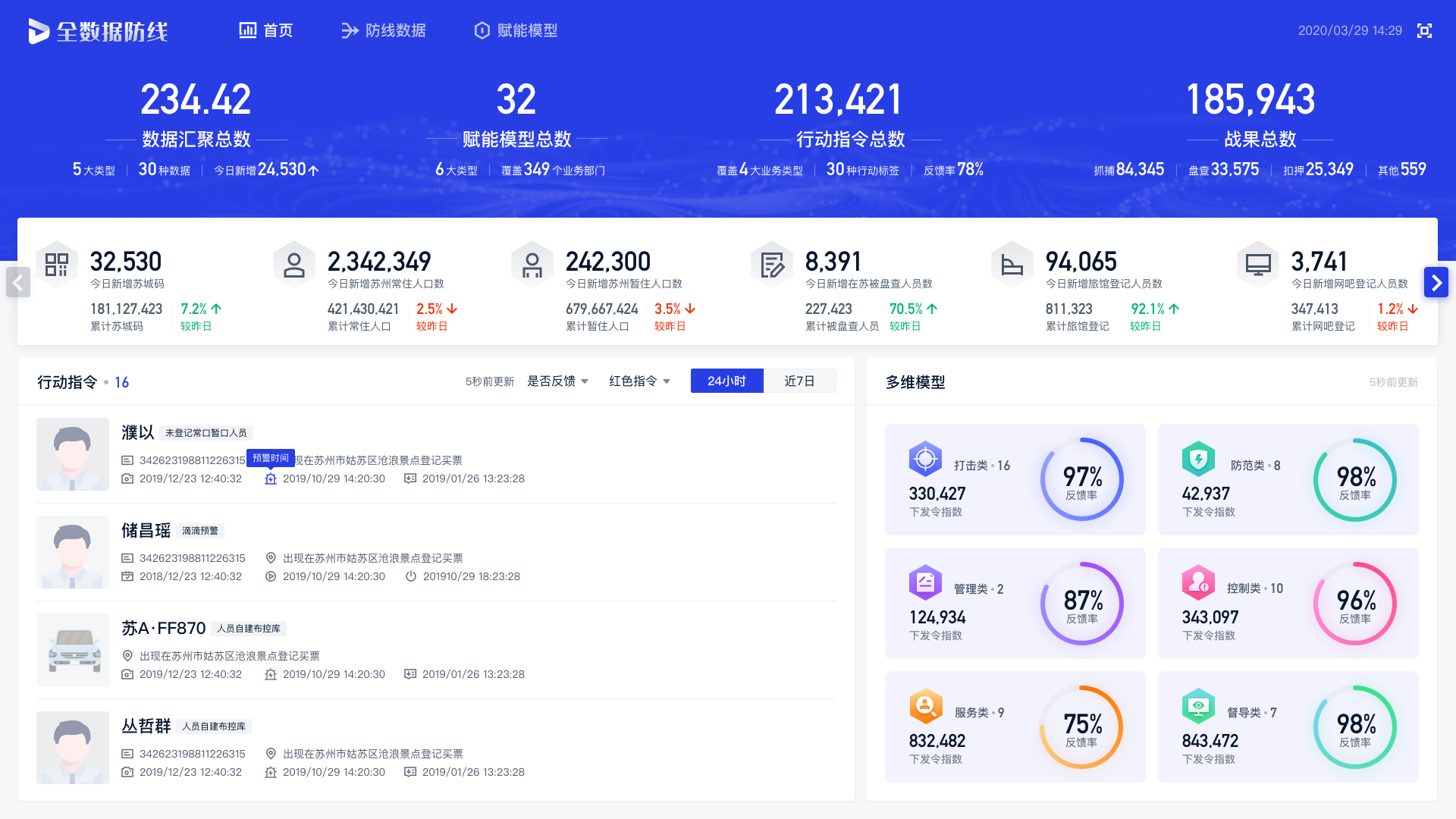This screenshot has width=1456, height=819.
Task: Click the person icon for 暂住人口数
Action: 532,265
